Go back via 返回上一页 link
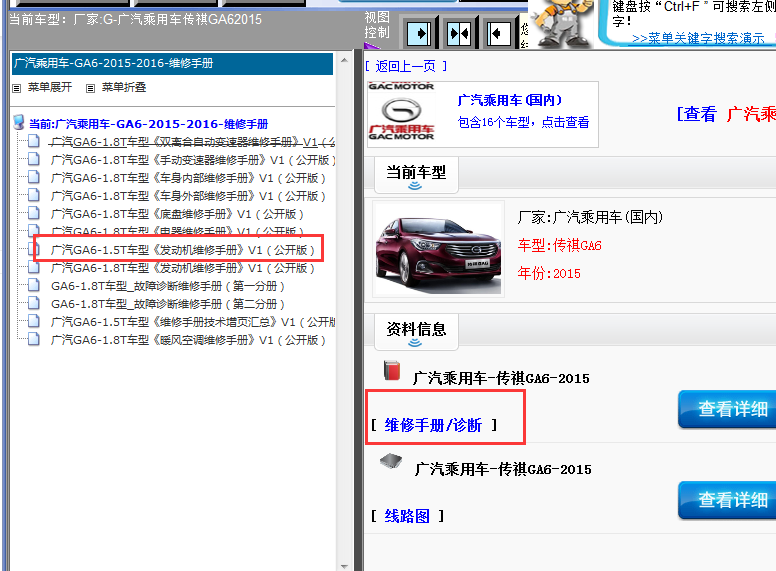776x571 pixels. pos(406,66)
